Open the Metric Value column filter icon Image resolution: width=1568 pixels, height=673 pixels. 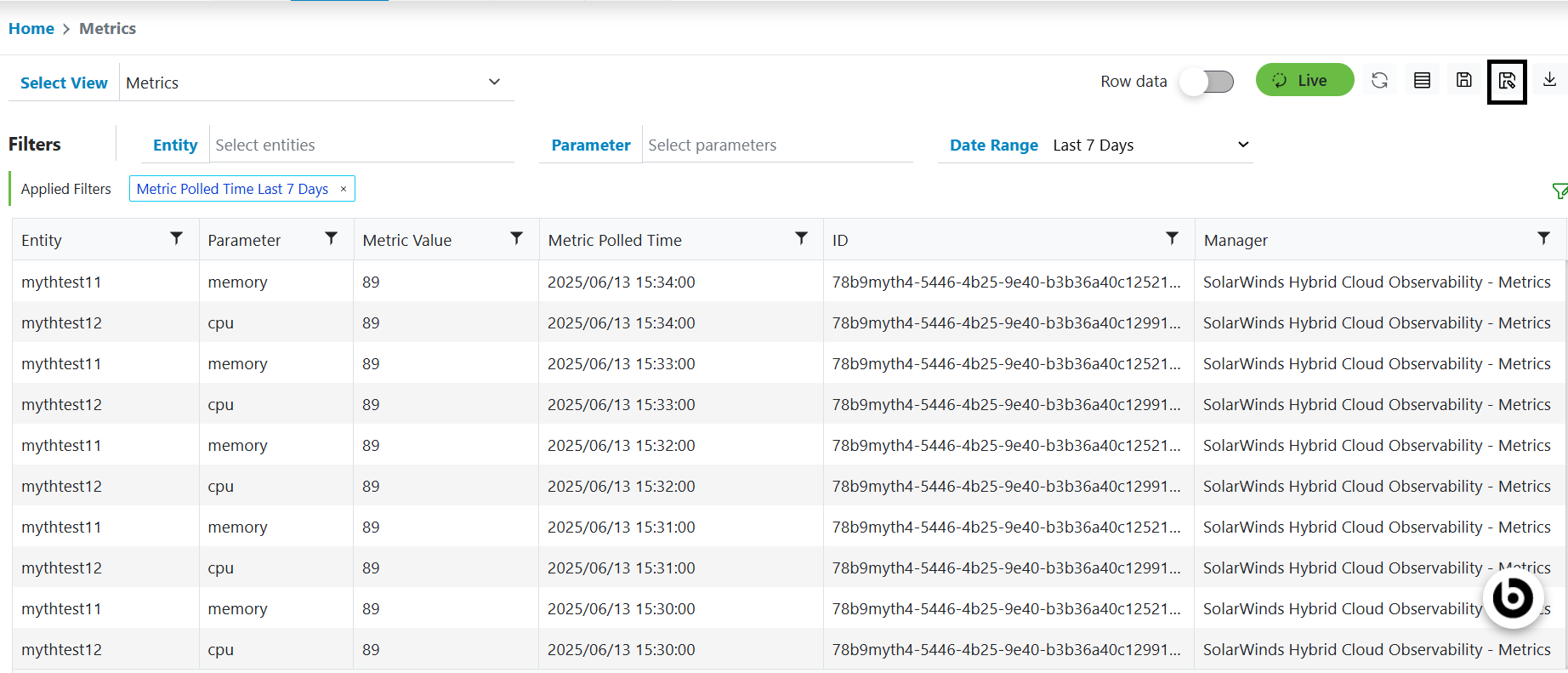[x=516, y=239]
